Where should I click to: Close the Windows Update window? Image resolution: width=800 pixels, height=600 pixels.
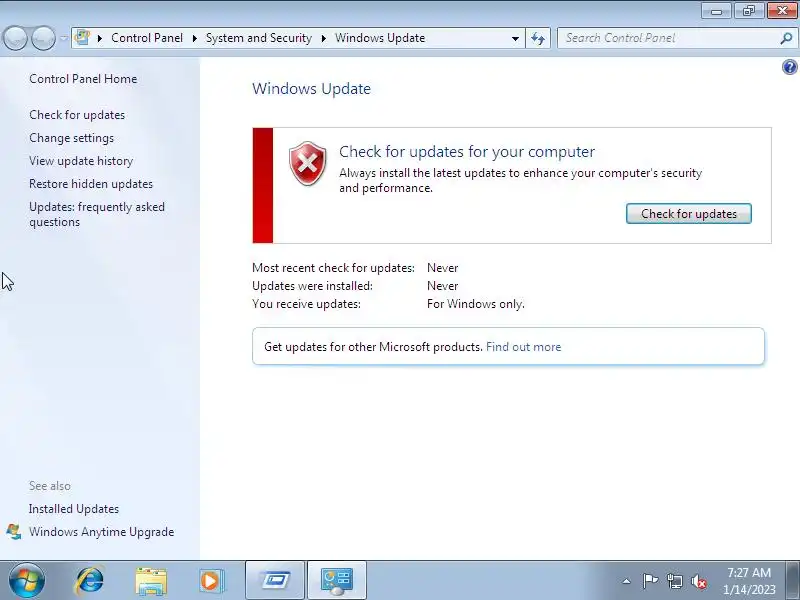coord(782,11)
